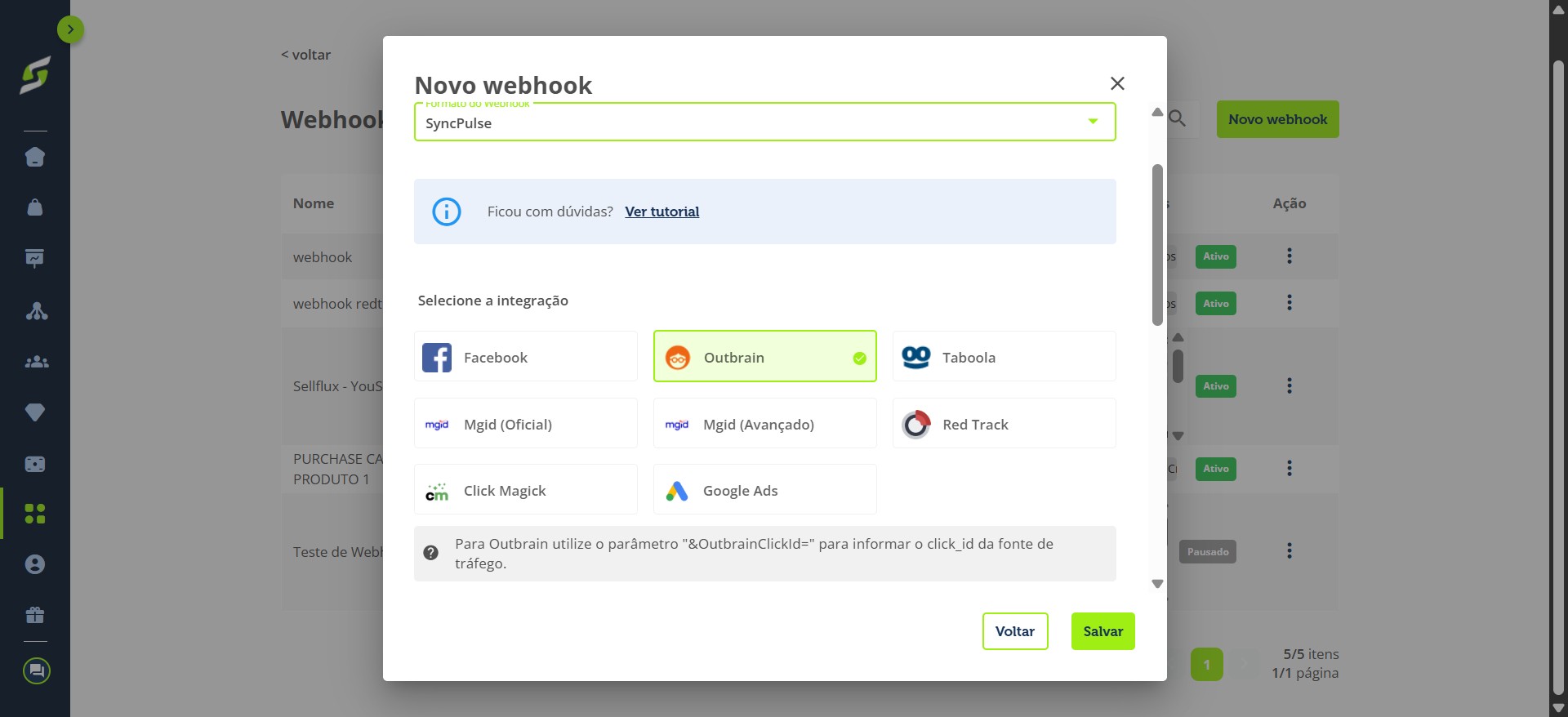The image size is (1568, 717).
Task: Click the dialog scrollbar up arrow
Action: click(1157, 112)
